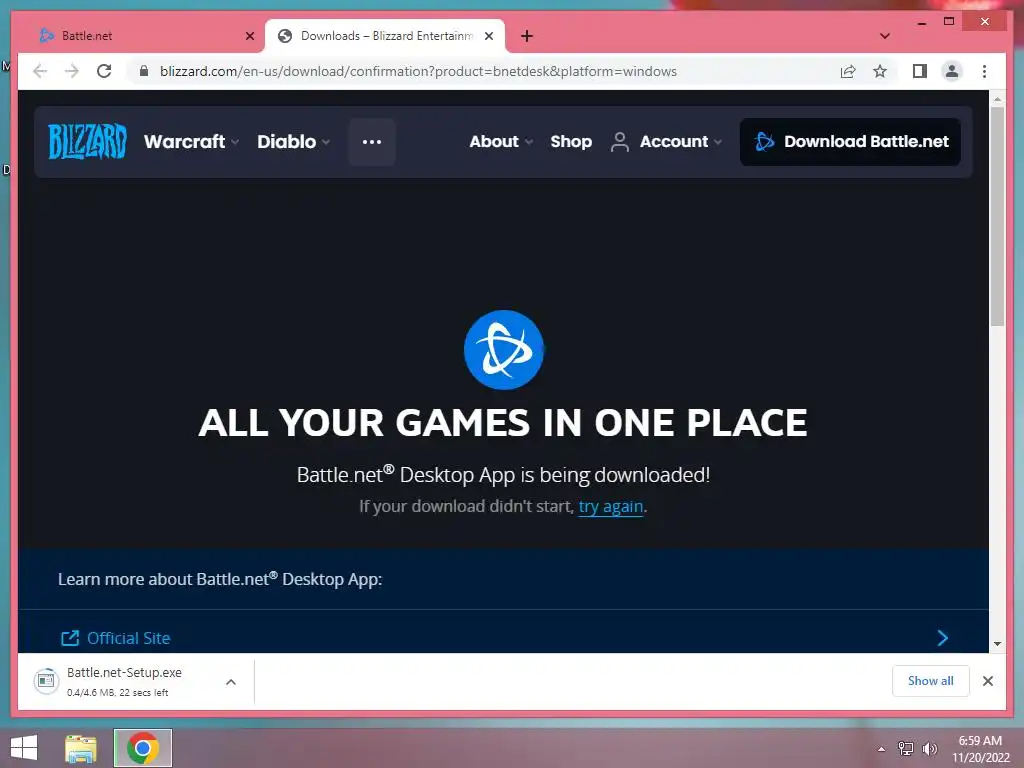The image size is (1024, 768).
Task: Open the Warcraft dropdown menu
Action: click(191, 142)
